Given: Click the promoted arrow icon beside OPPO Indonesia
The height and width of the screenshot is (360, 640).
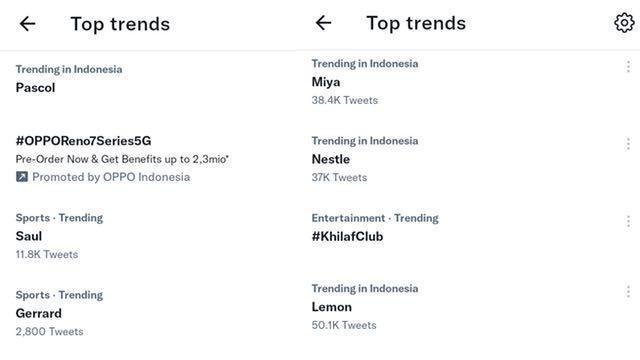Looking at the screenshot, I should point(22,177).
